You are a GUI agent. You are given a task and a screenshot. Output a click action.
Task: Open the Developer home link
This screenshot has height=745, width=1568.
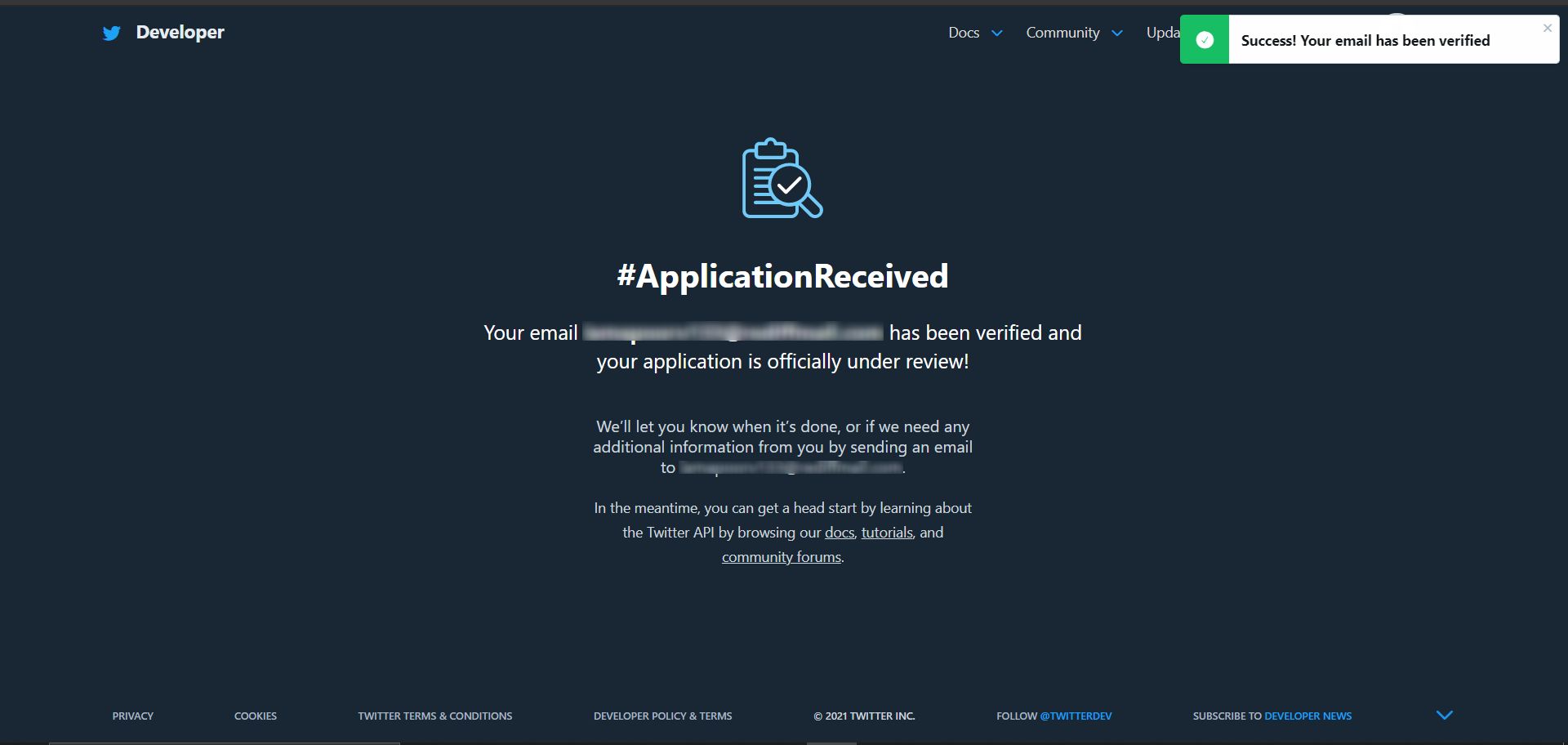180,32
